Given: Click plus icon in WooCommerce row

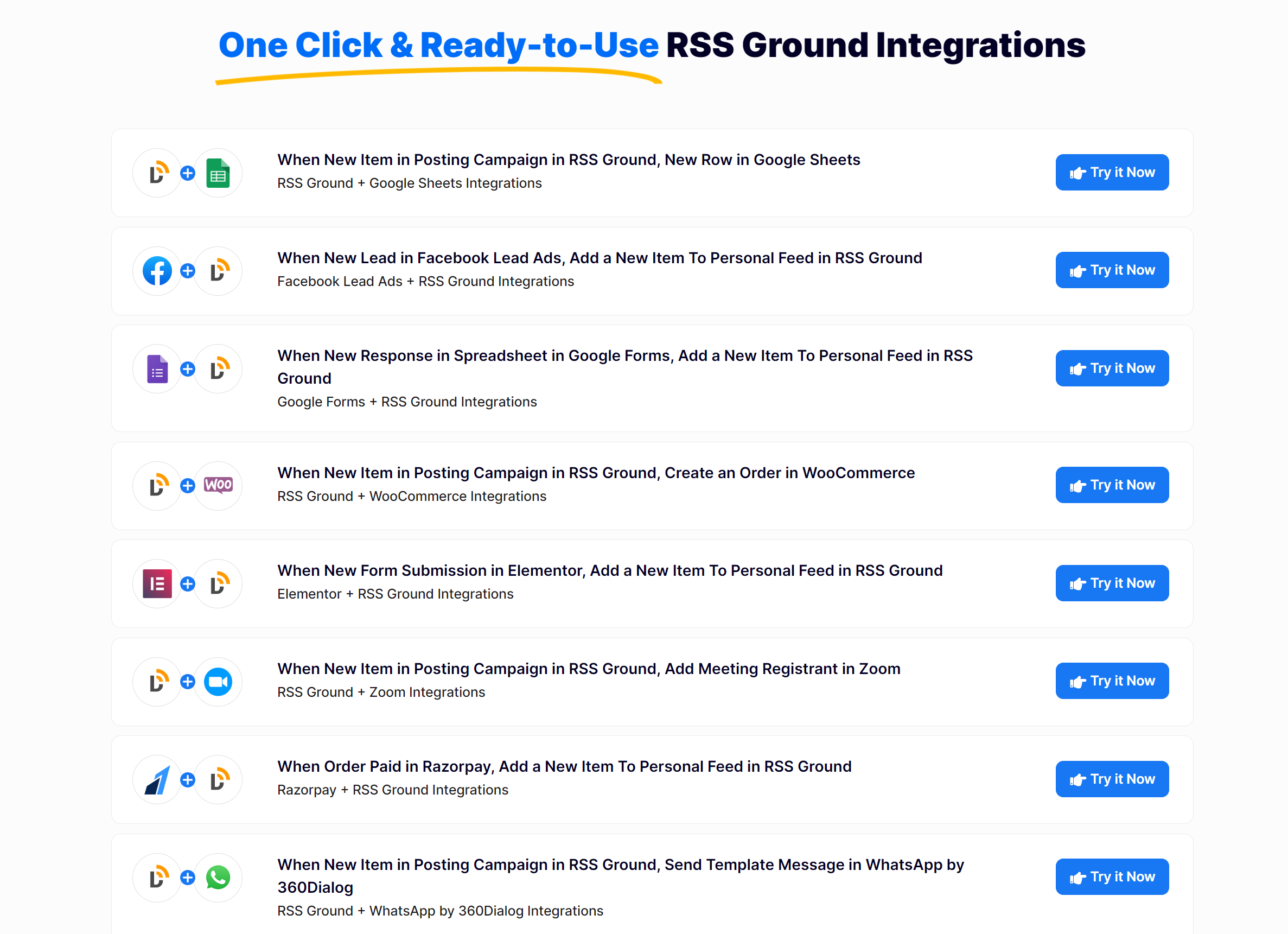Looking at the screenshot, I should (188, 486).
